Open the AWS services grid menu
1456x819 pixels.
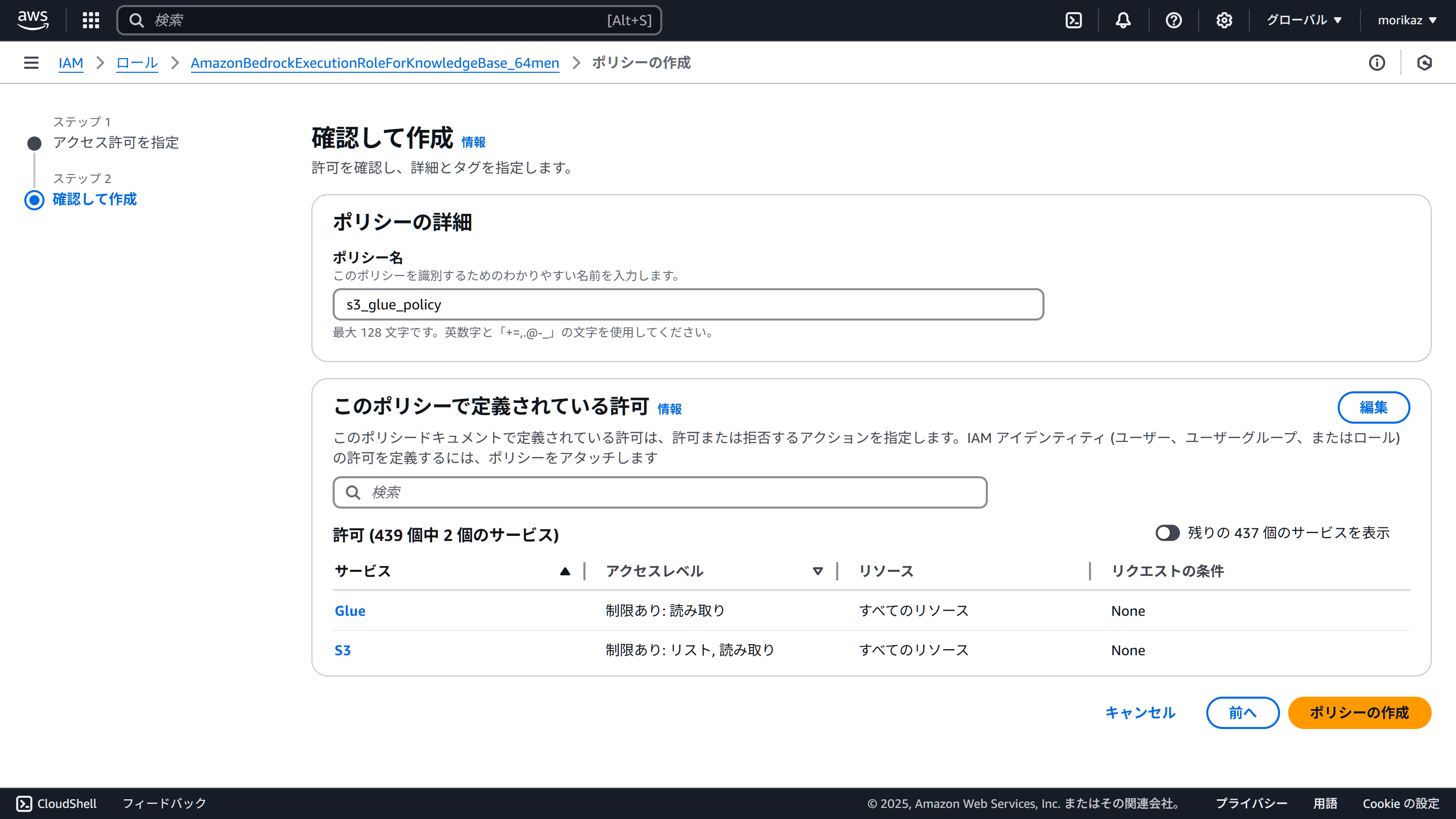[x=90, y=20]
